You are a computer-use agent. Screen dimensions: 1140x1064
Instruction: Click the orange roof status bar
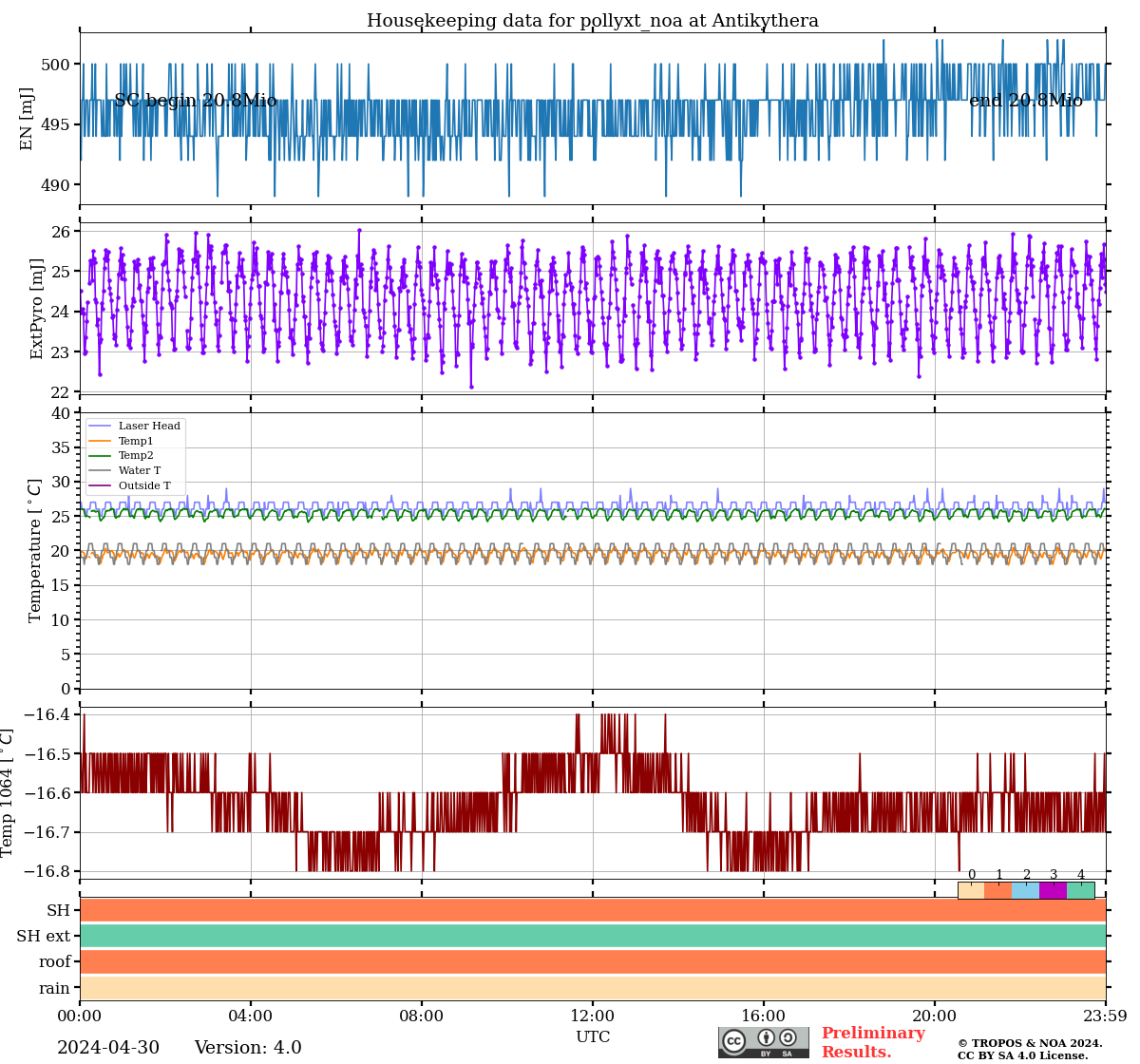coord(593,961)
